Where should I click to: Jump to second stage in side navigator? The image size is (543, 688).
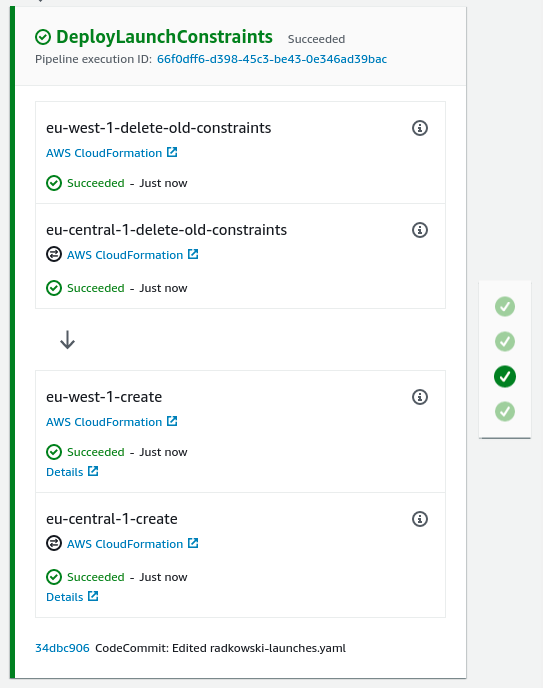click(505, 341)
